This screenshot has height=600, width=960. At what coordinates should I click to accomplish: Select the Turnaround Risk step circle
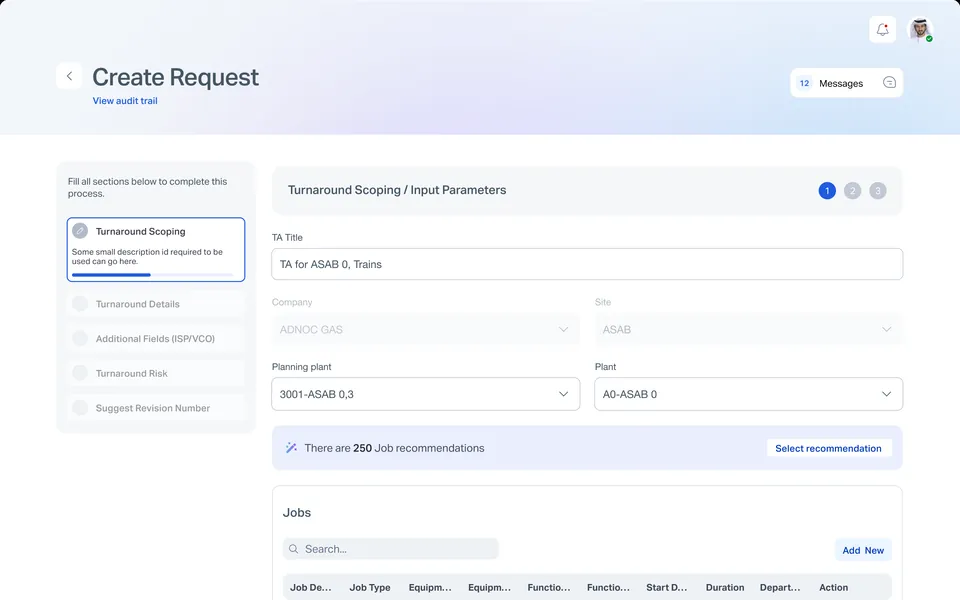click(80, 373)
